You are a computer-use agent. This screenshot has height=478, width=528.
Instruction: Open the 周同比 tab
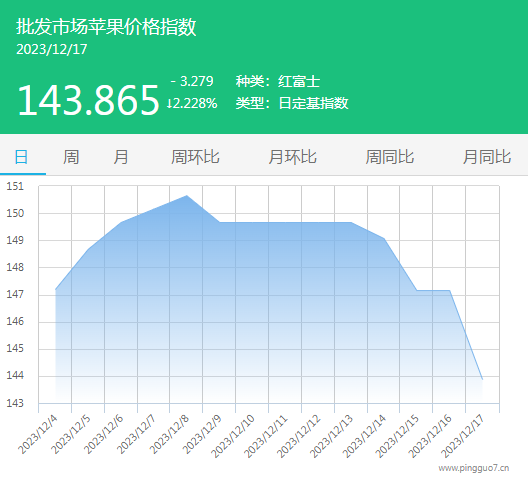tap(390, 157)
